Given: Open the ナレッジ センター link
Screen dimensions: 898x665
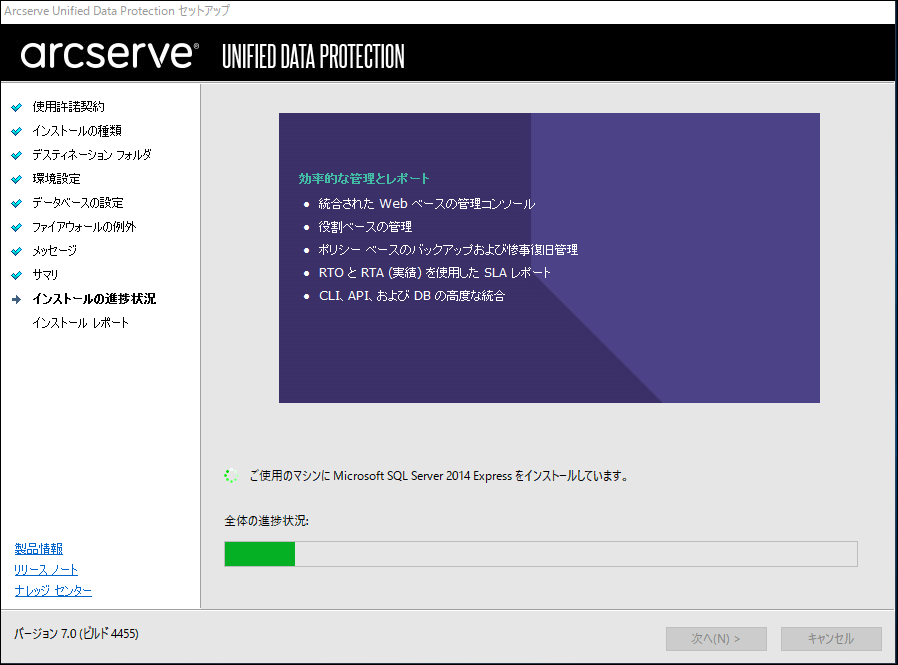Looking at the screenshot, I should click(53, 591).
